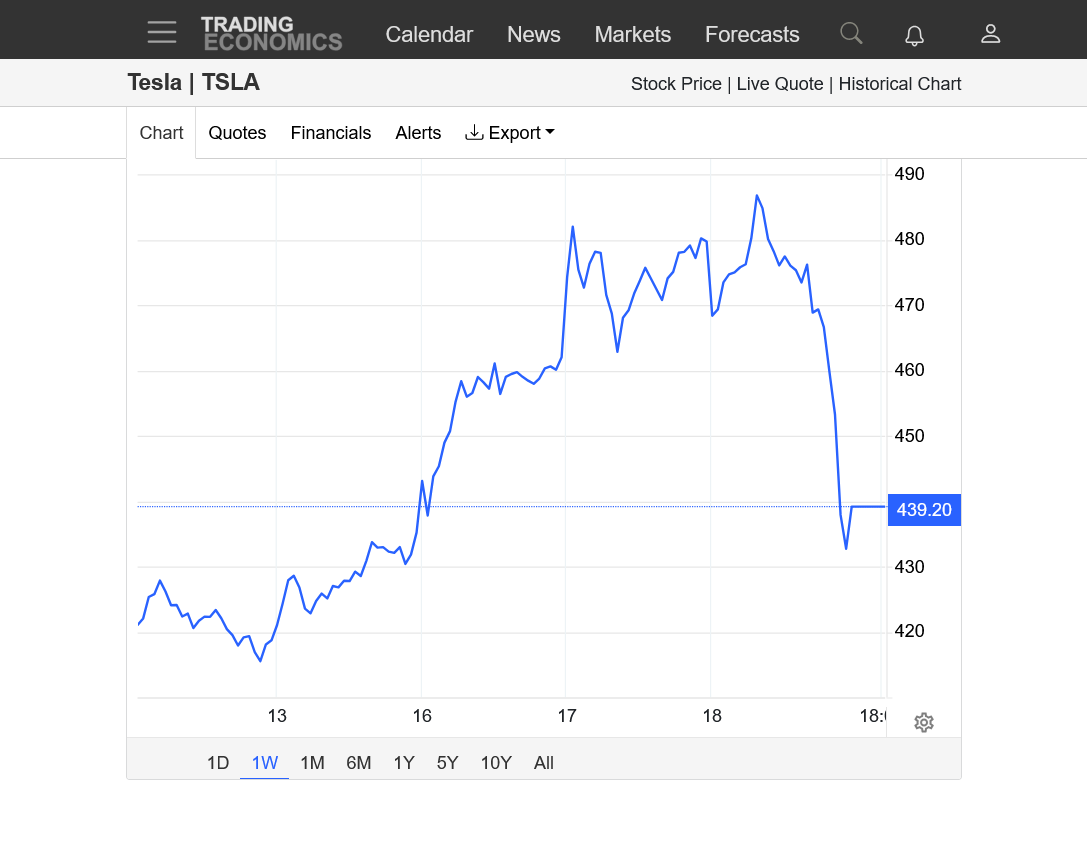Click the Export download icon
The width and height of the screenshot is (1087, 849).
coord(474,132)
